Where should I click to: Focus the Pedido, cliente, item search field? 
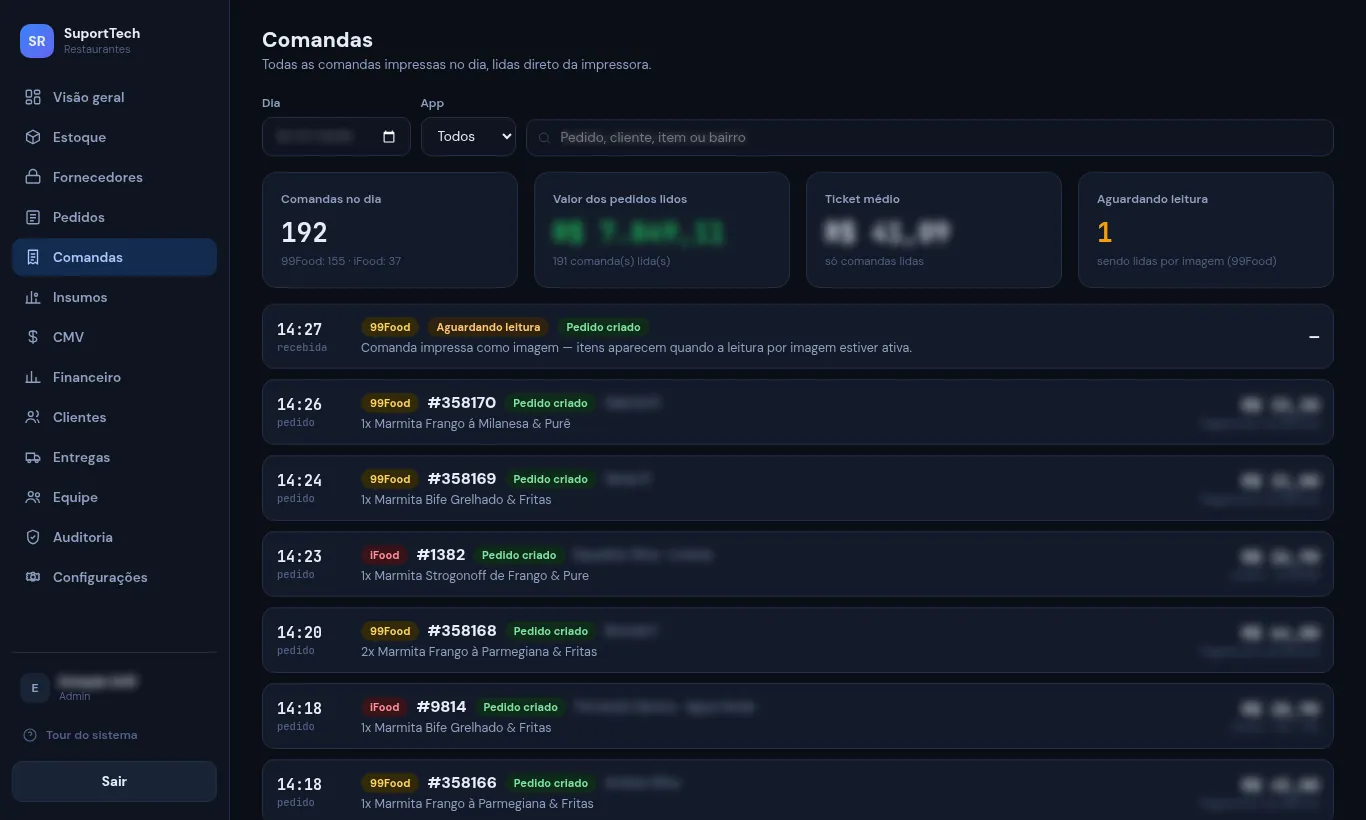pos(930,138)
